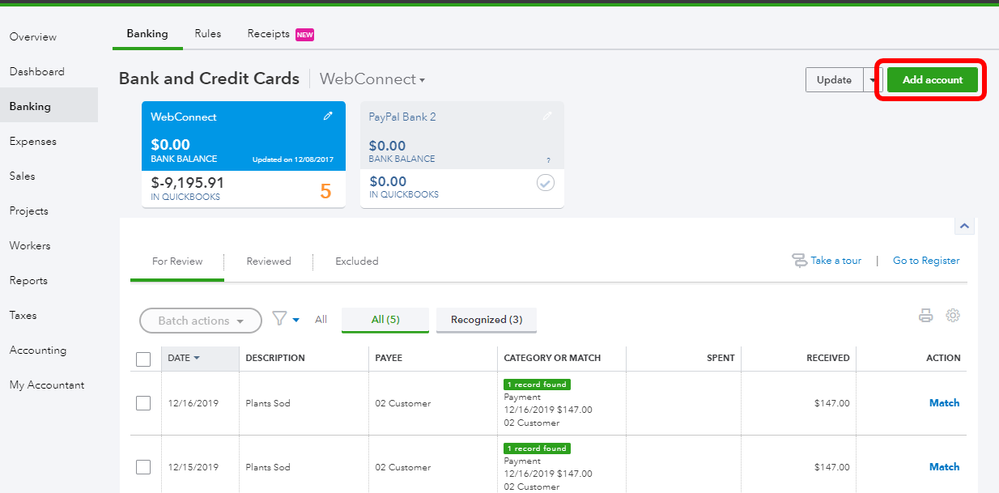
Task: Click the $-9,195.91 In QuickBooks balance
Action: tap(187, 183)
